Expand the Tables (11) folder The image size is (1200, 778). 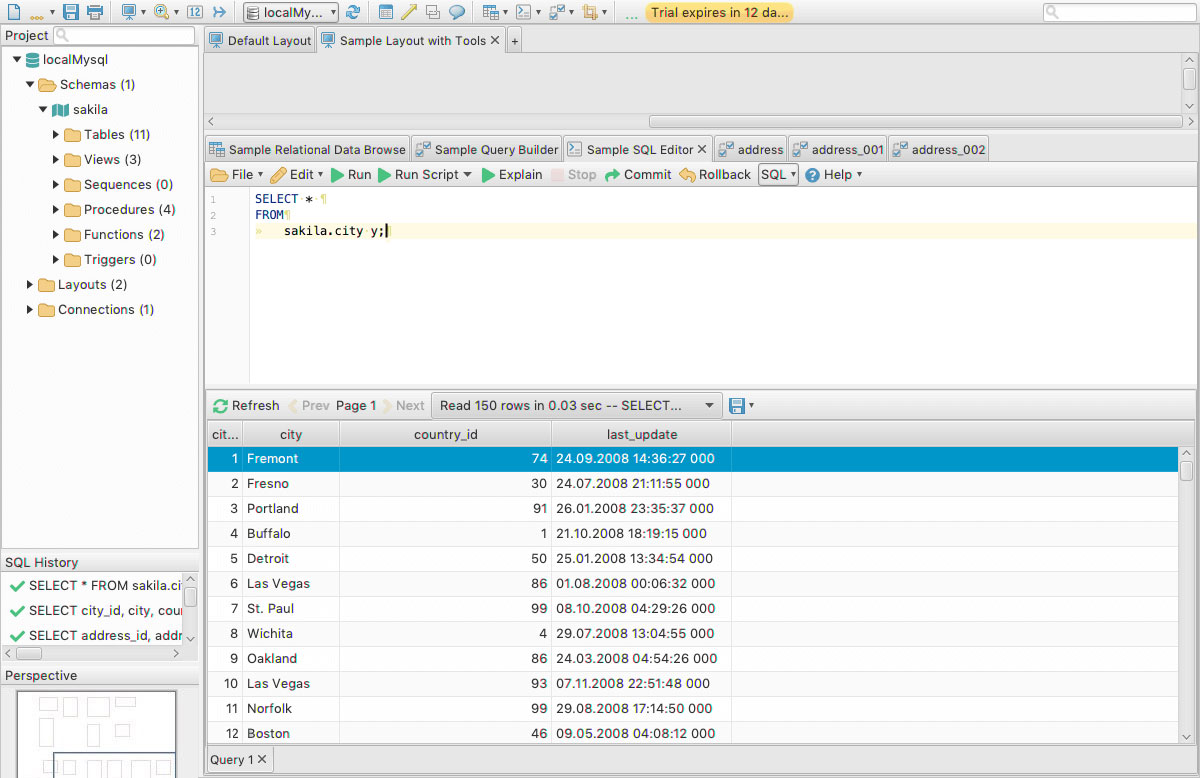(56, 135)
